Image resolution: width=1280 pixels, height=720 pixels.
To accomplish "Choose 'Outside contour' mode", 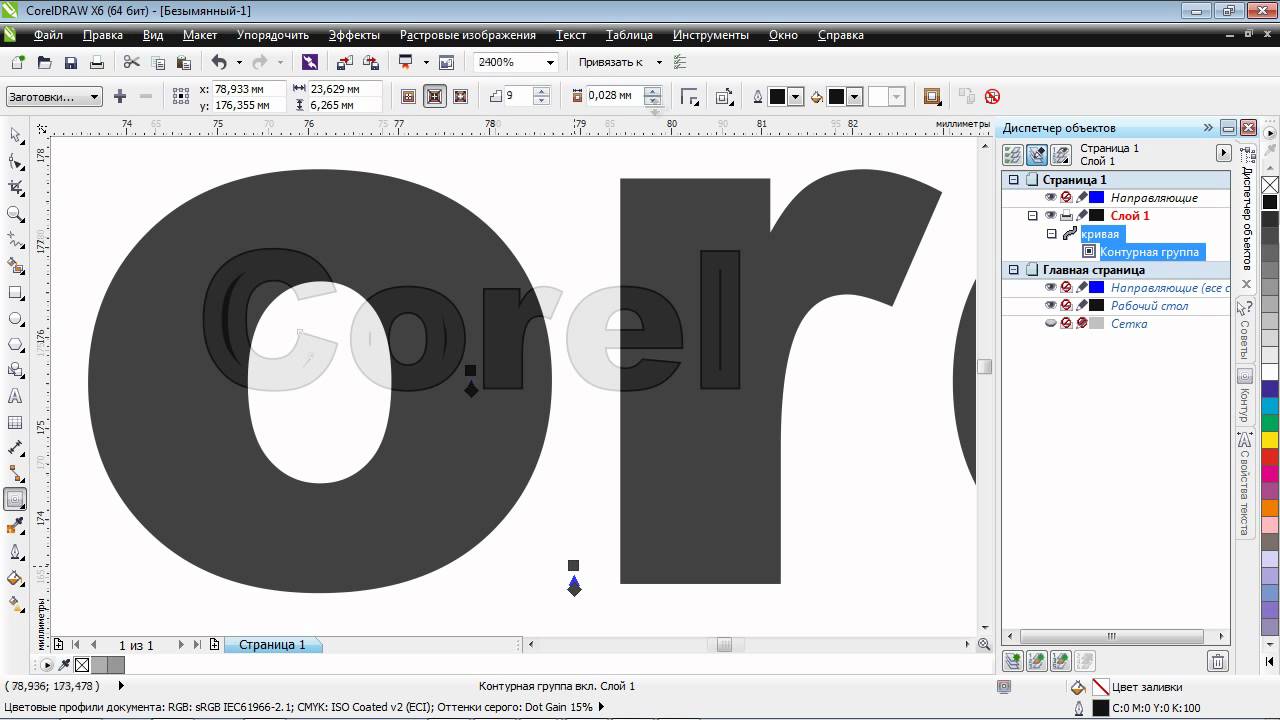I will (x=460, y=97).
